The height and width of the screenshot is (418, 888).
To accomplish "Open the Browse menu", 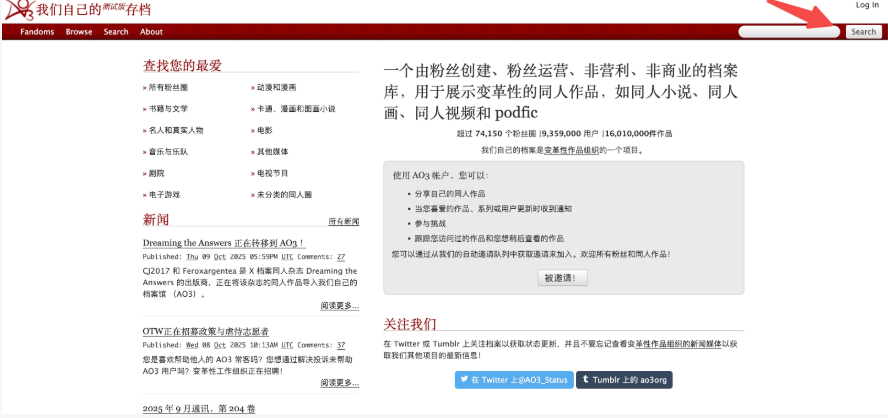I will point(79,32).
